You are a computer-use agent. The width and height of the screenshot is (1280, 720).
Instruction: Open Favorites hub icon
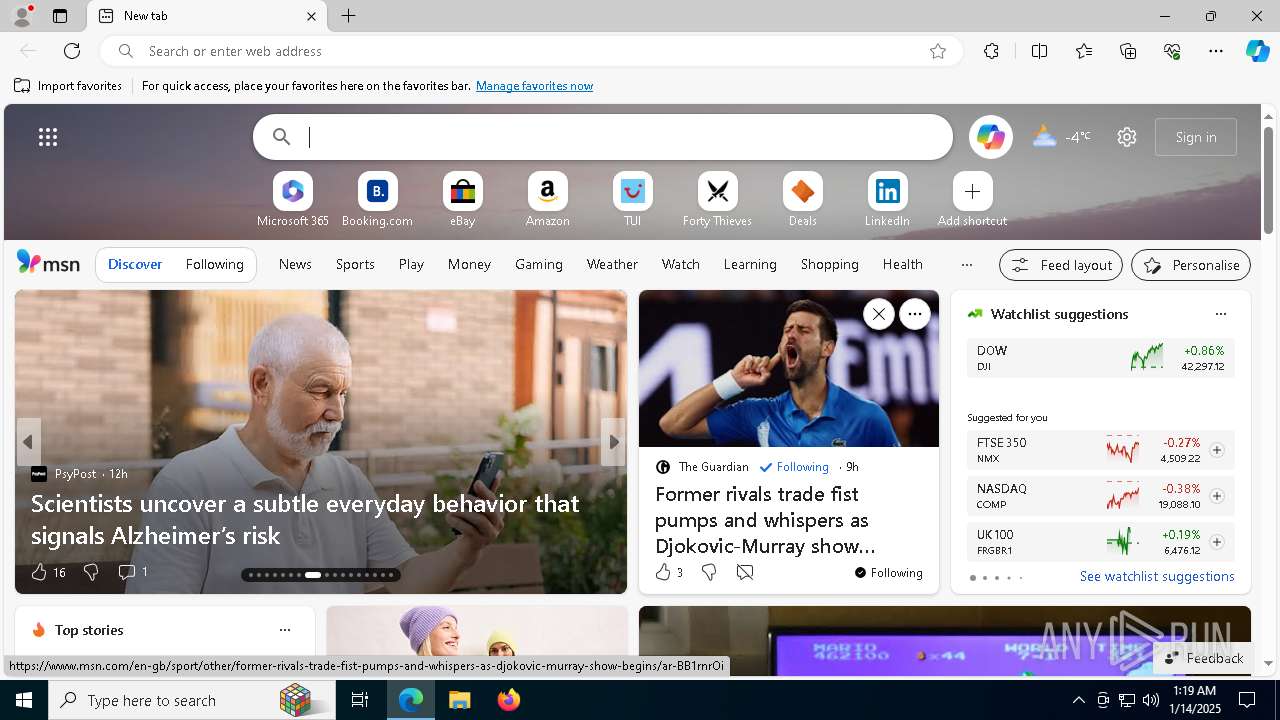[x=1084, y=51]
